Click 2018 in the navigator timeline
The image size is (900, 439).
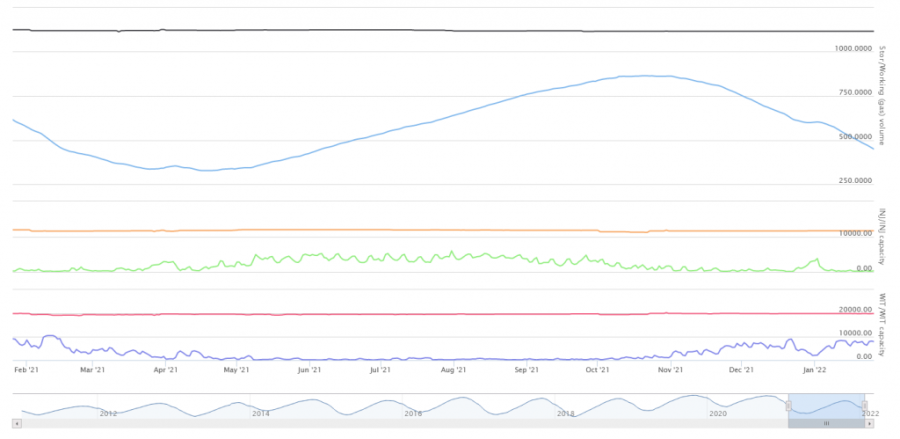tap(565, 413)
